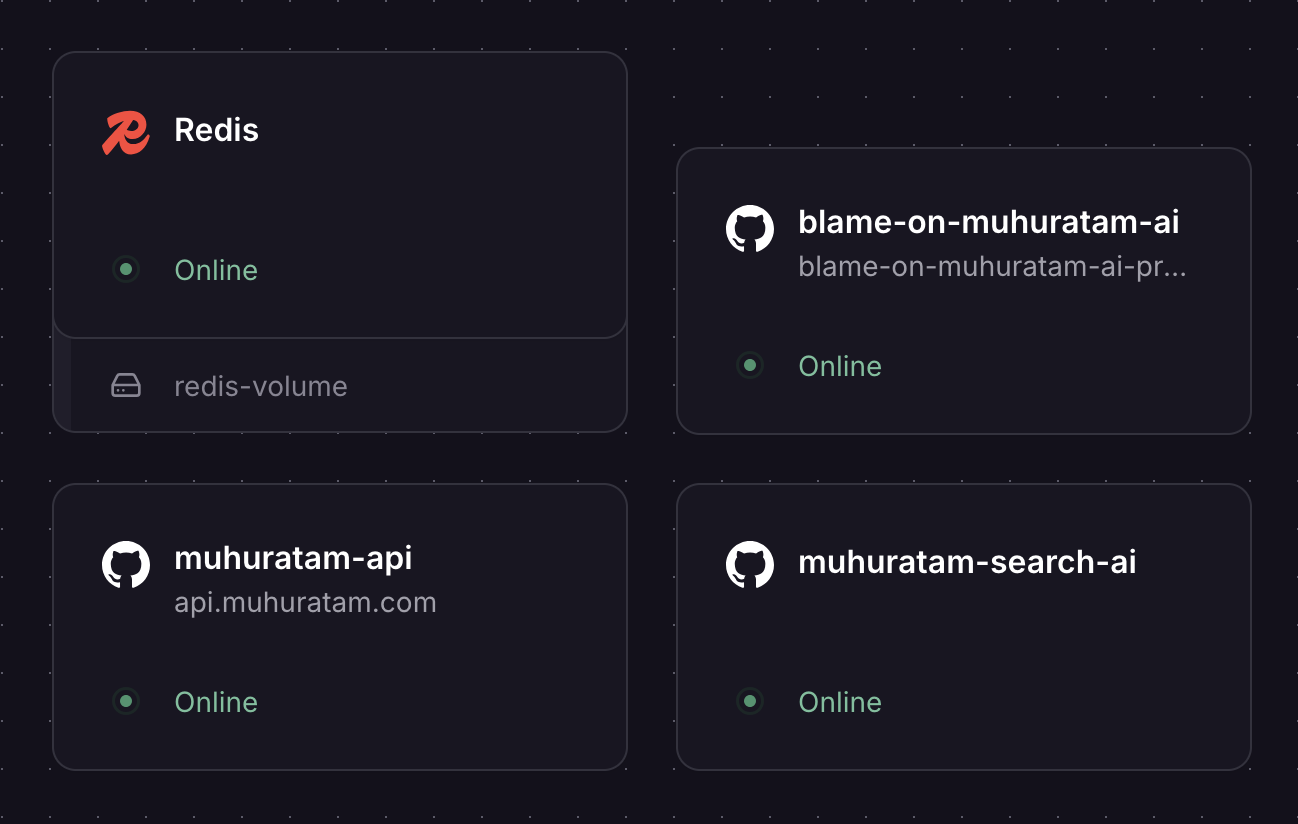
Task: Click the status dot on blame-on-muhuratam-ai
Action: pyautogui.click(x=750, y=365)
